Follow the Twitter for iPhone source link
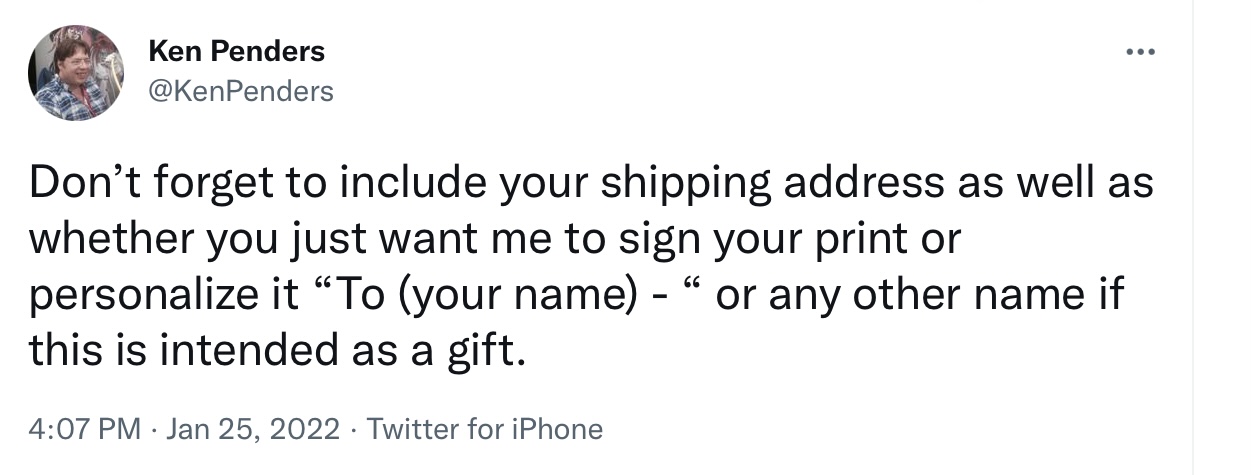This screenshot has height=475, width=1251. point(486,430)
